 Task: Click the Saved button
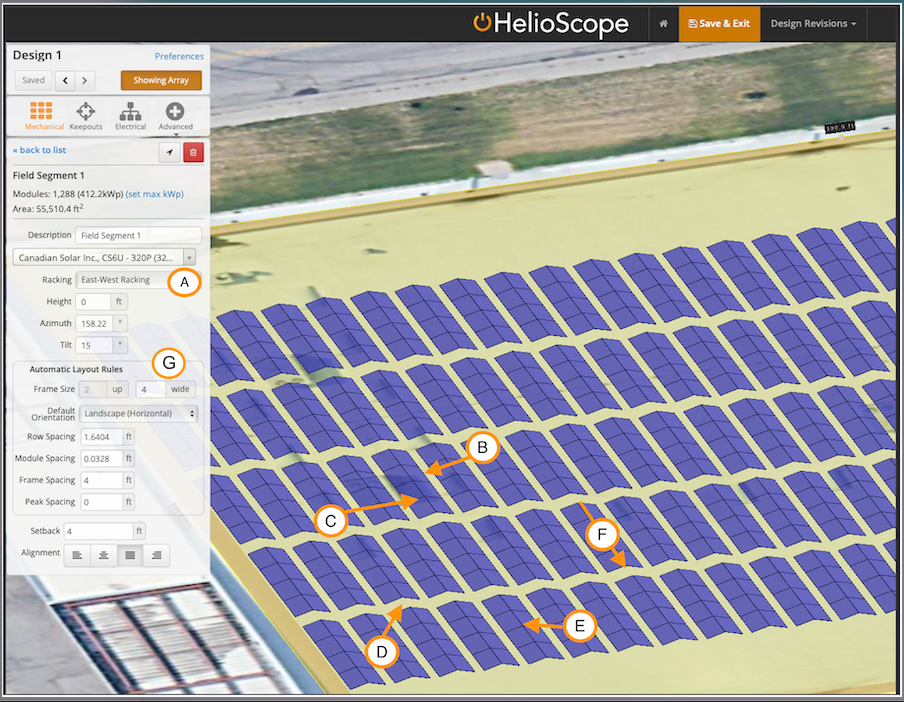(x=33, y=80)
